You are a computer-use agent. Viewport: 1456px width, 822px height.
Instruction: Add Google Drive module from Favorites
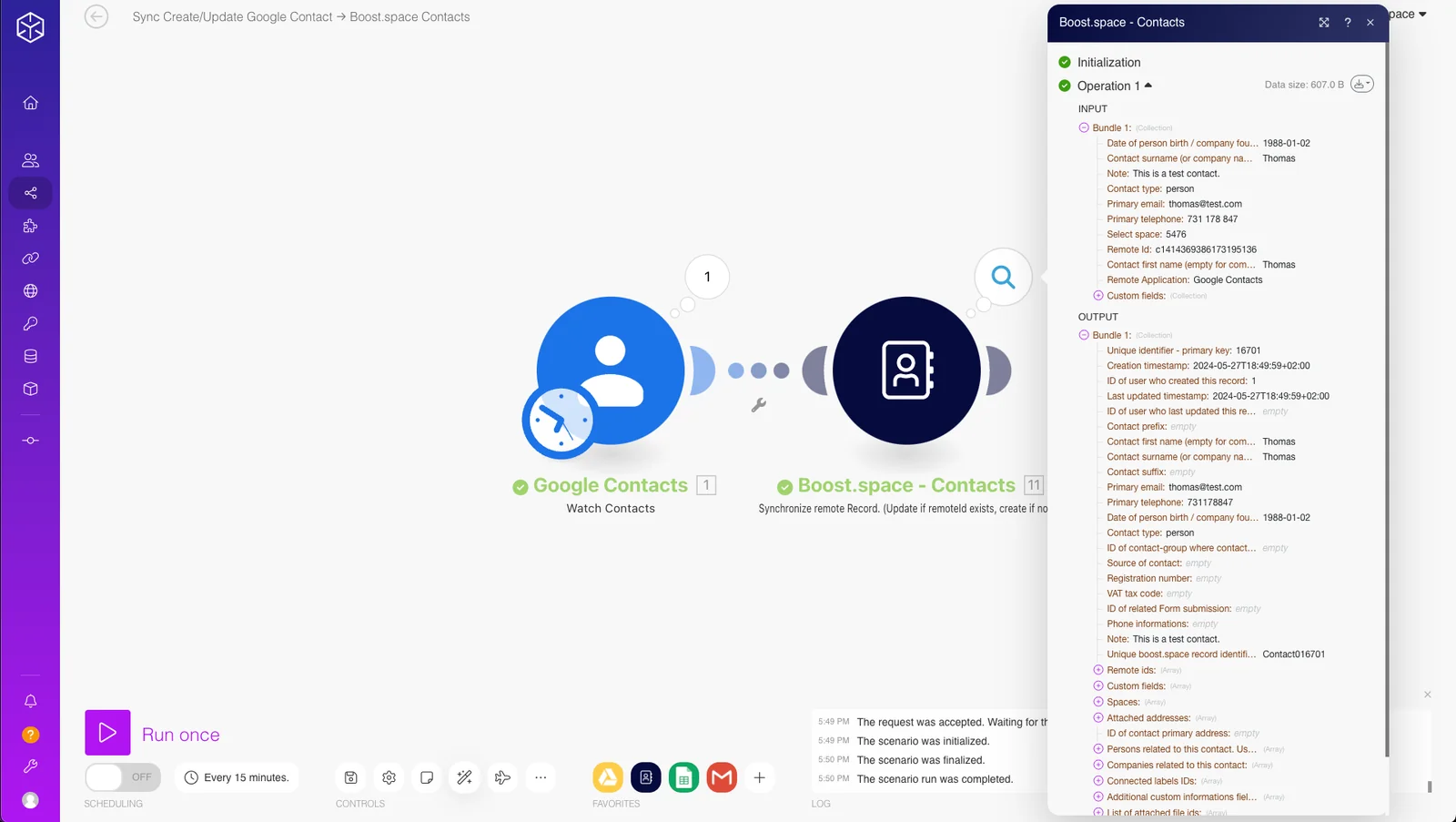click(x=608, y=777)
